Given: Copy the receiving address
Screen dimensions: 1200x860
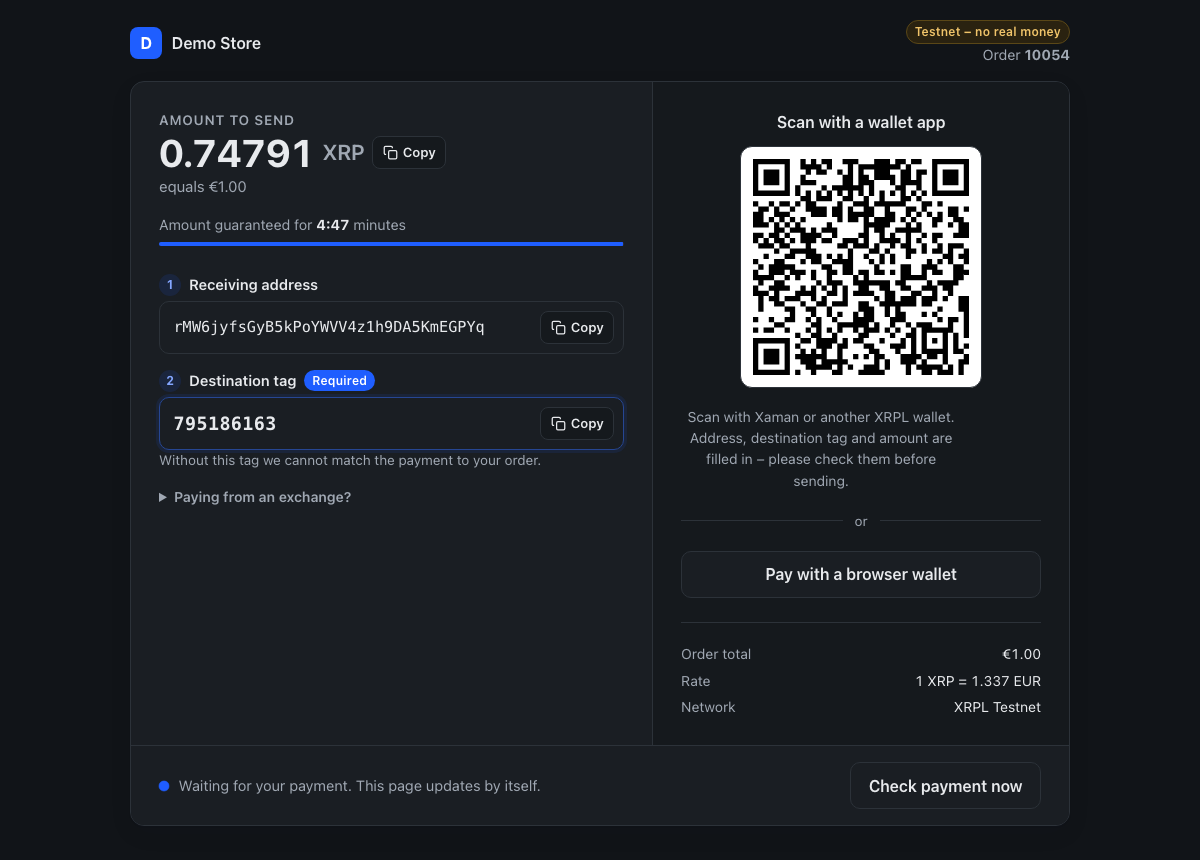Looking at the screenshot, I should click(577, 328).
